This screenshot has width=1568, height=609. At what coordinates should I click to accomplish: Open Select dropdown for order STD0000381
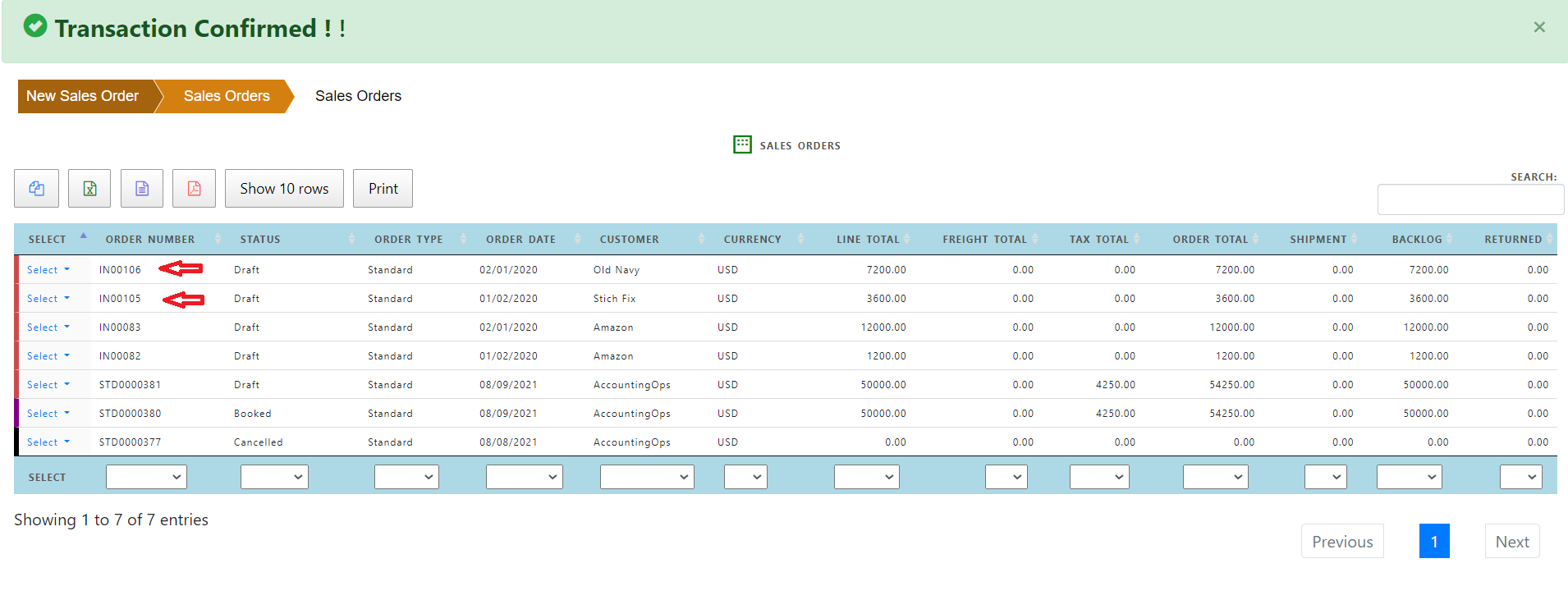coord(48,385)
